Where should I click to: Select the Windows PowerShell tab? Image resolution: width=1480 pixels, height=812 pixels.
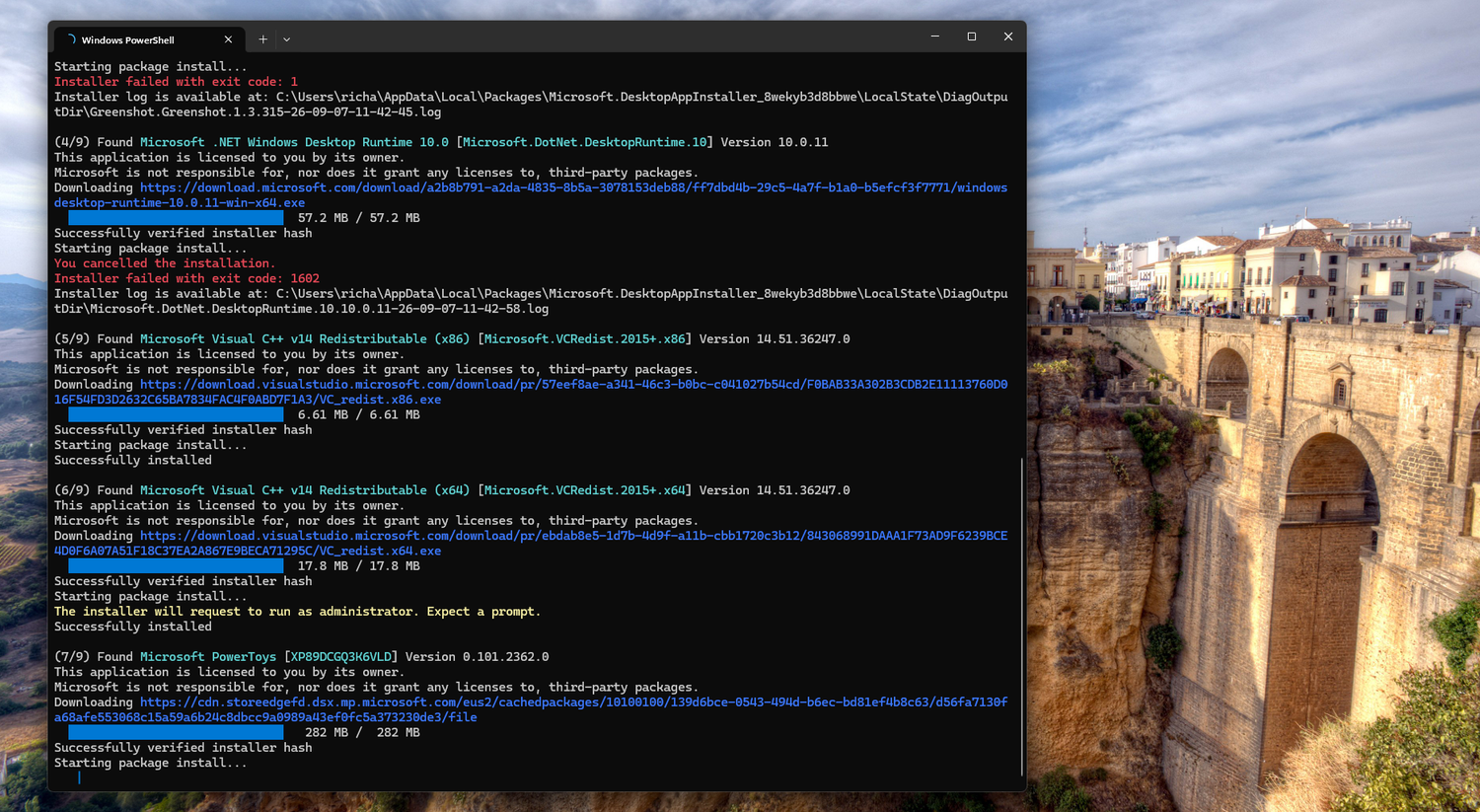tap(150, 39)
